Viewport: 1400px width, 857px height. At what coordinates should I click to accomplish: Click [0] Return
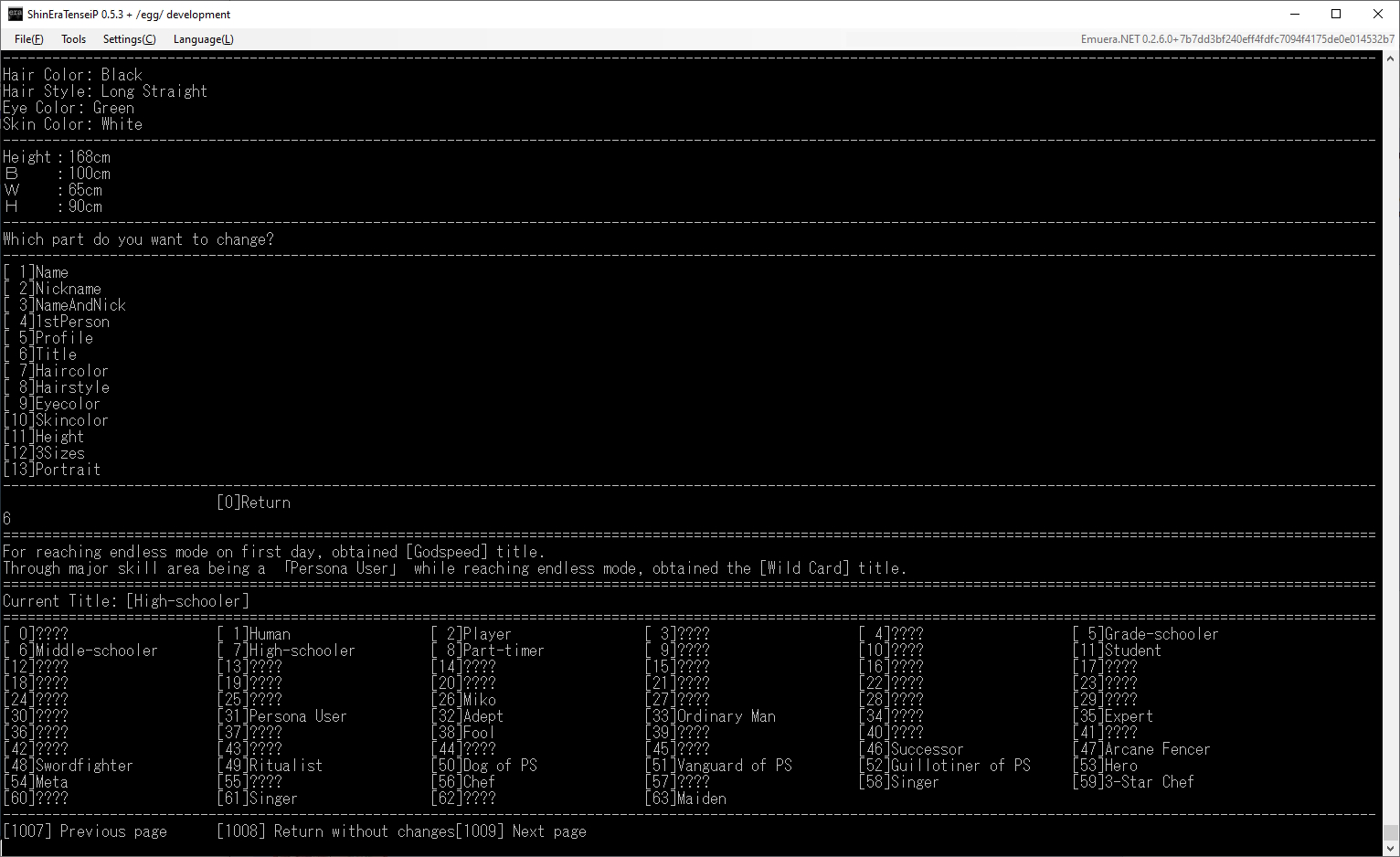point(254,503)
